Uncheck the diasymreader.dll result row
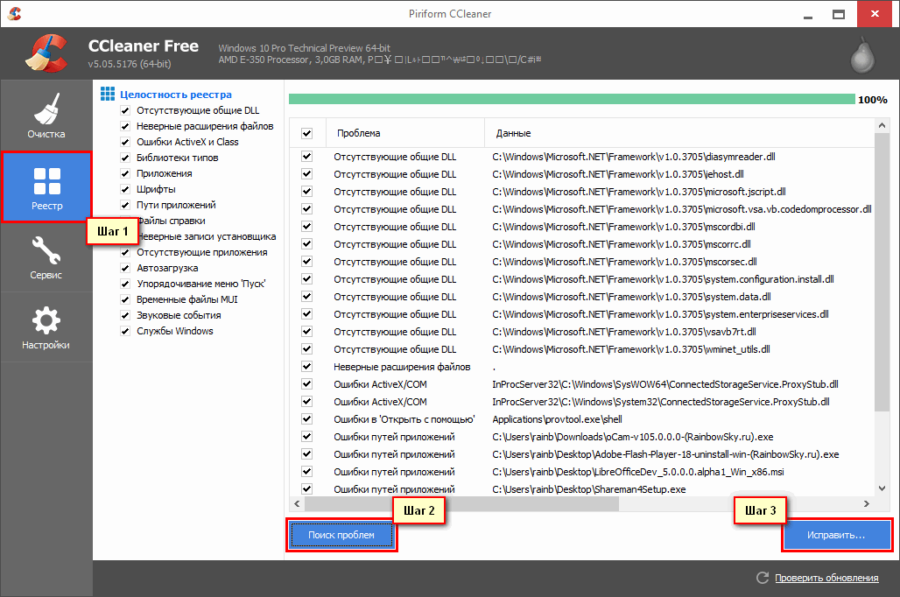Image resolution: width=900 pixels, height=597 pixels. pyautogui.click(x=307, y=157)
